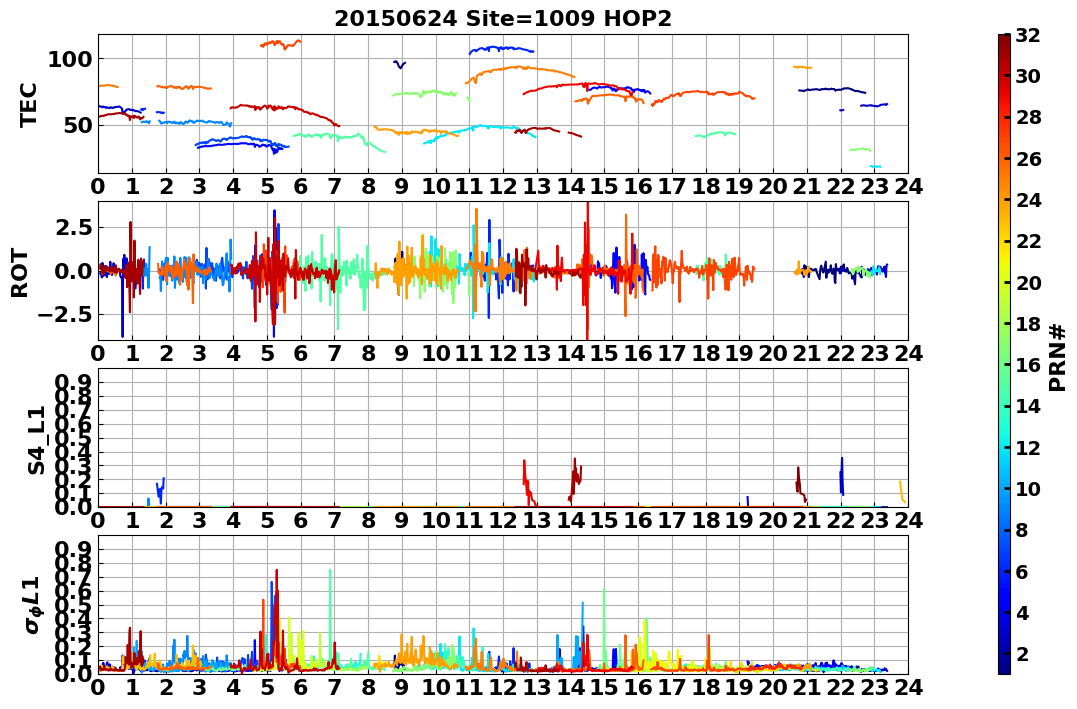Viewport: 1077px width, 709px height.
Task: Click the 50 tick on the TEC axis
Action: tap(77, 125)
